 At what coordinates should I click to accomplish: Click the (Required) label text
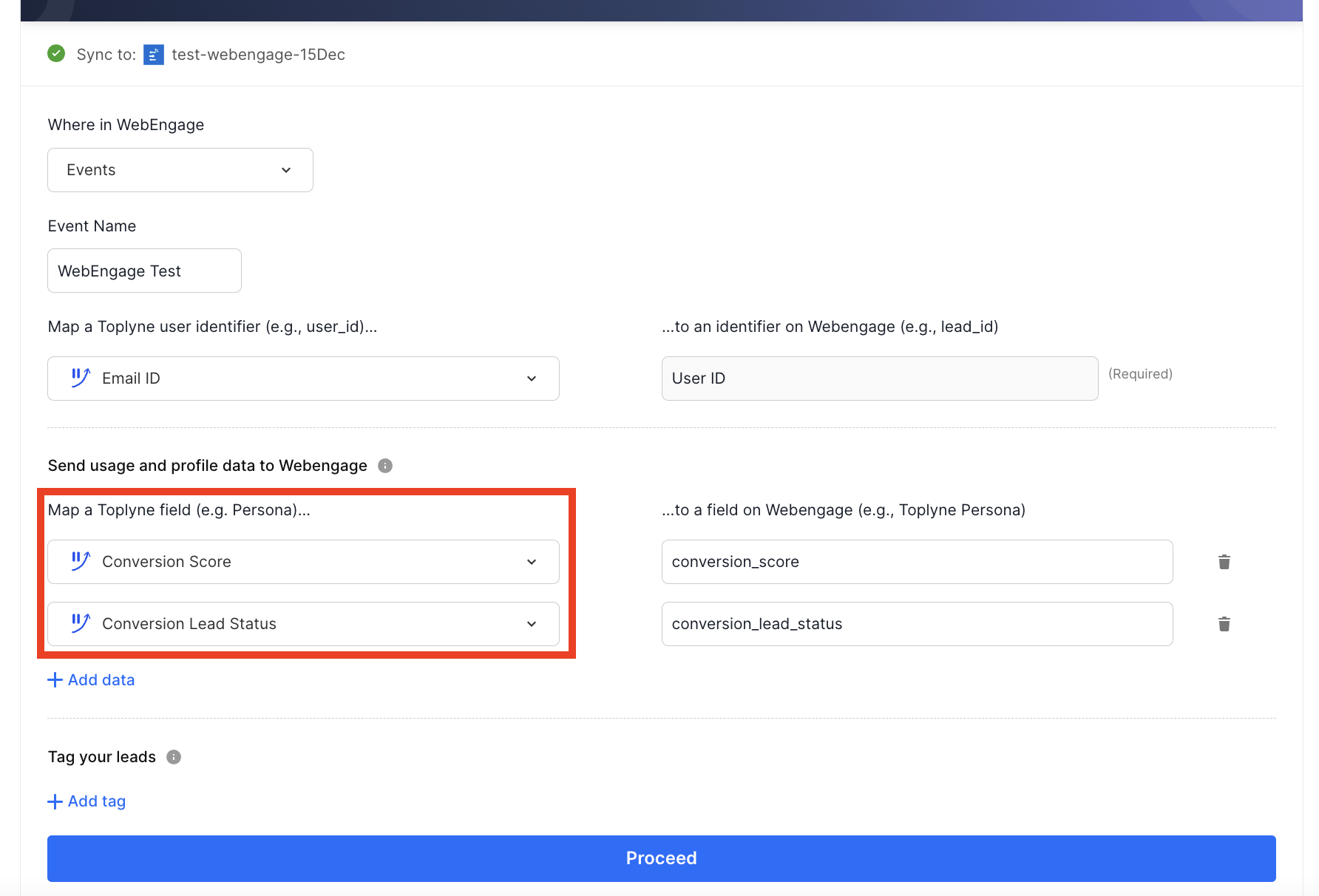(x=1140, y=374)
